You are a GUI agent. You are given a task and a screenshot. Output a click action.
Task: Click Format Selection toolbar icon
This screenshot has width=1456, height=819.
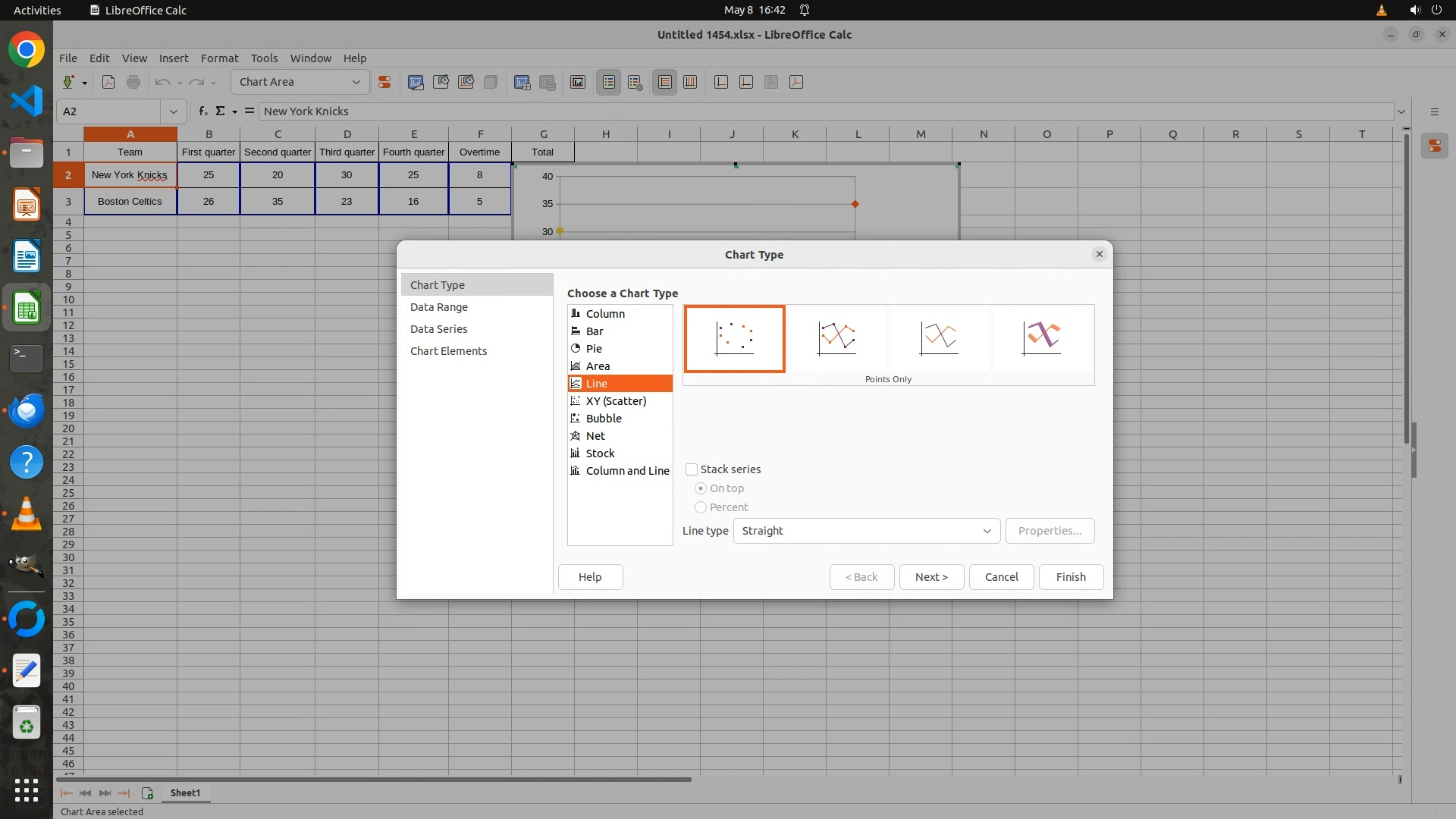[384, 82]
